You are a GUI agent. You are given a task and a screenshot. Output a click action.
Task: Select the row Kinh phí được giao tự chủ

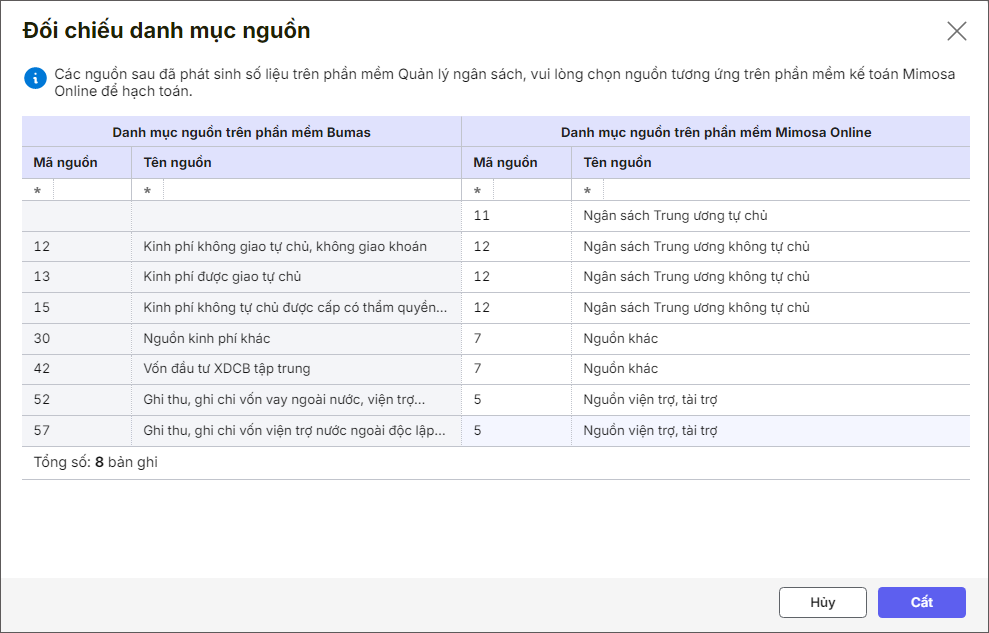222,277
